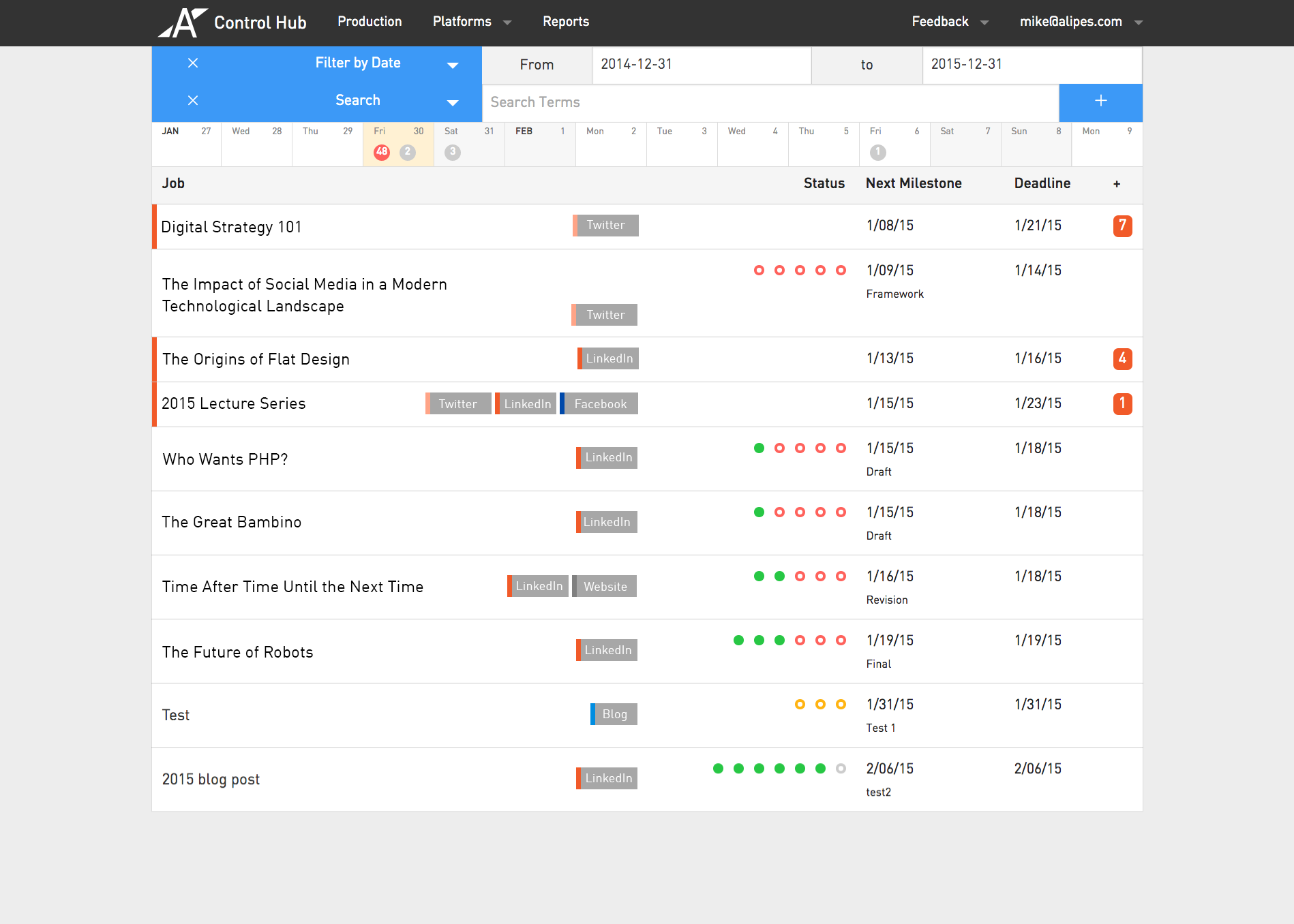Image resolution: width=1294 pixels, height=924 pixels.
Task: Click gray 3 badge on Saturday 31
Action: pyautogui.click(x=453, y=152)
